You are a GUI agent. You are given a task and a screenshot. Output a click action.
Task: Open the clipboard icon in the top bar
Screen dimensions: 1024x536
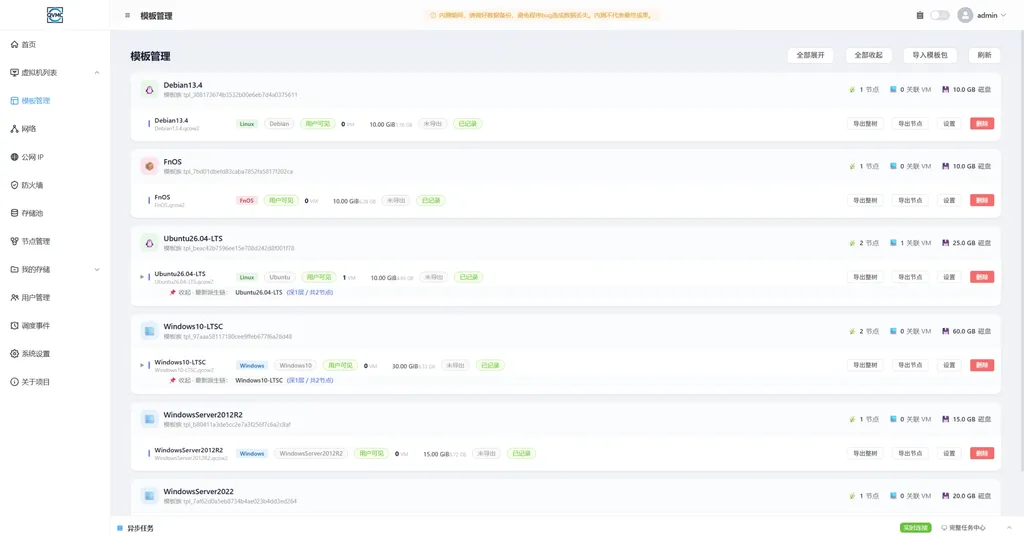(920, 15)
